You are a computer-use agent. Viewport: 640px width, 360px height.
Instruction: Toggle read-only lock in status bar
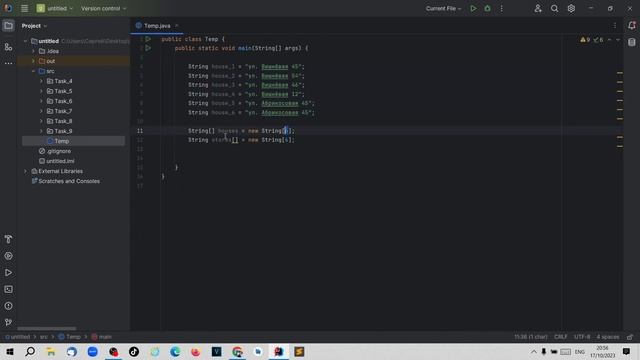click(x=630, y=337)
